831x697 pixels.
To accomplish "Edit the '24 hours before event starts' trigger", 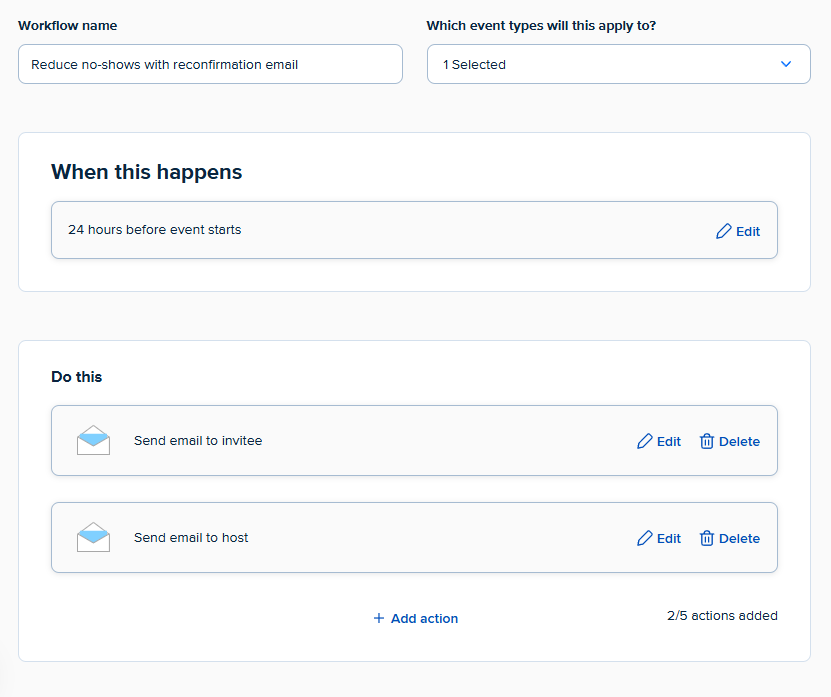I will [738, 231].
